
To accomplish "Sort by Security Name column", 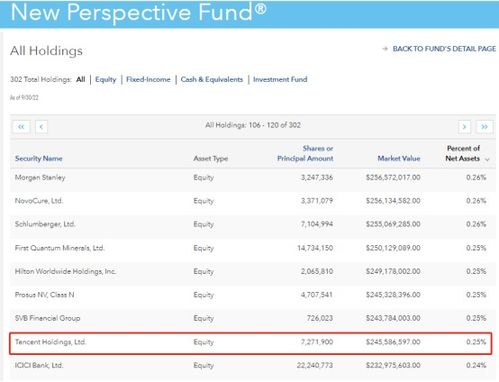I will coord(39,158).
